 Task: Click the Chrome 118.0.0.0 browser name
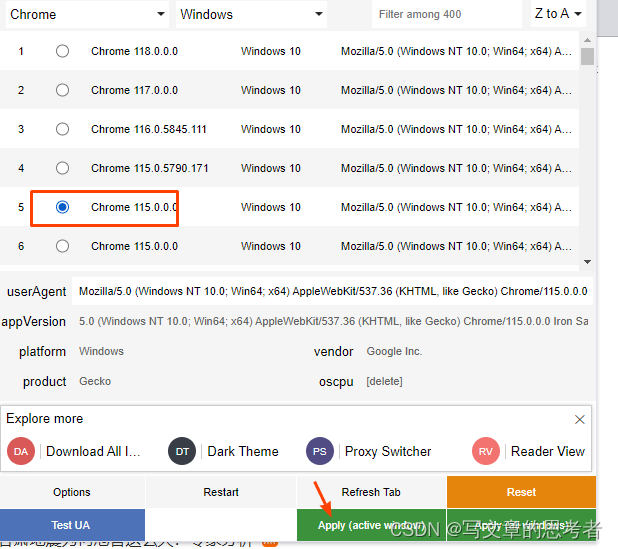pos(134,51)
